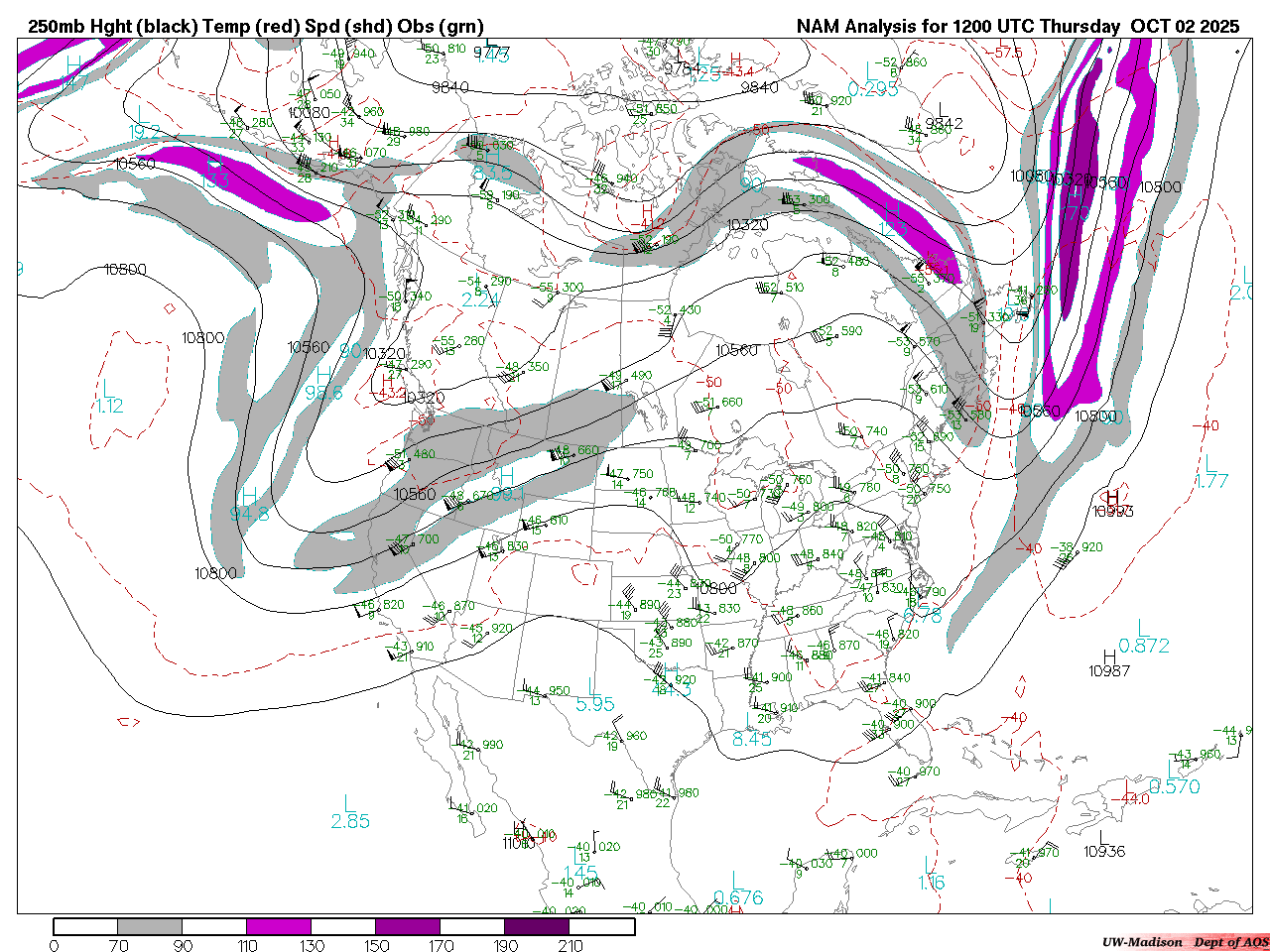The height and width of the screenshot is (952, 1270).
Task: Click the cyan H marker labeled 94.8
Action: tap(249, 495)
